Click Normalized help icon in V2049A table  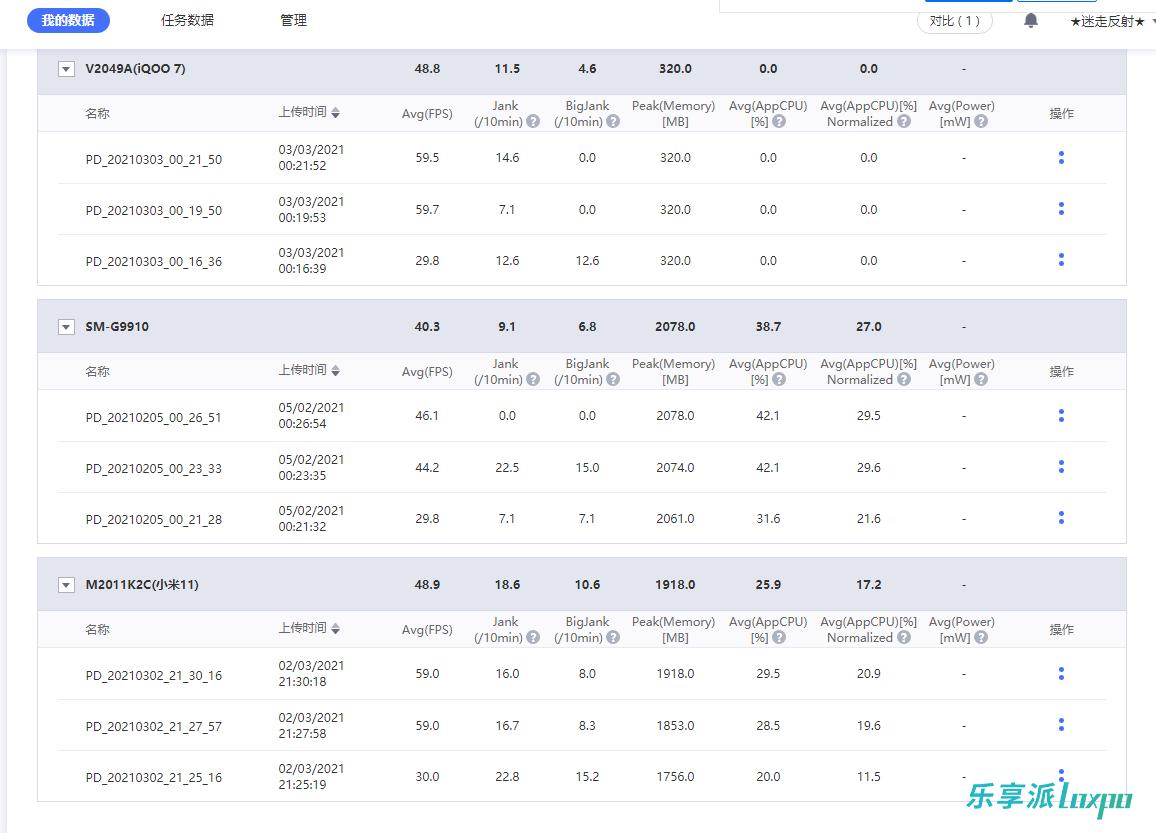[904, 122]
